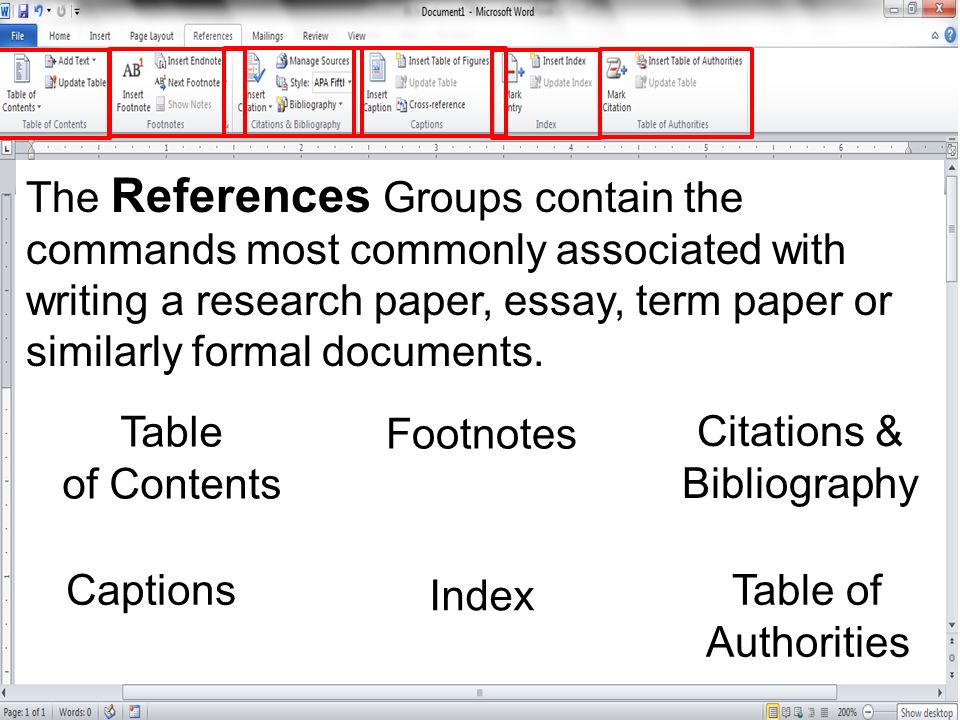960x720 pixels.
Task: Toggle the ruler via scrollbar-top button
Action: [x=952, y=149]
